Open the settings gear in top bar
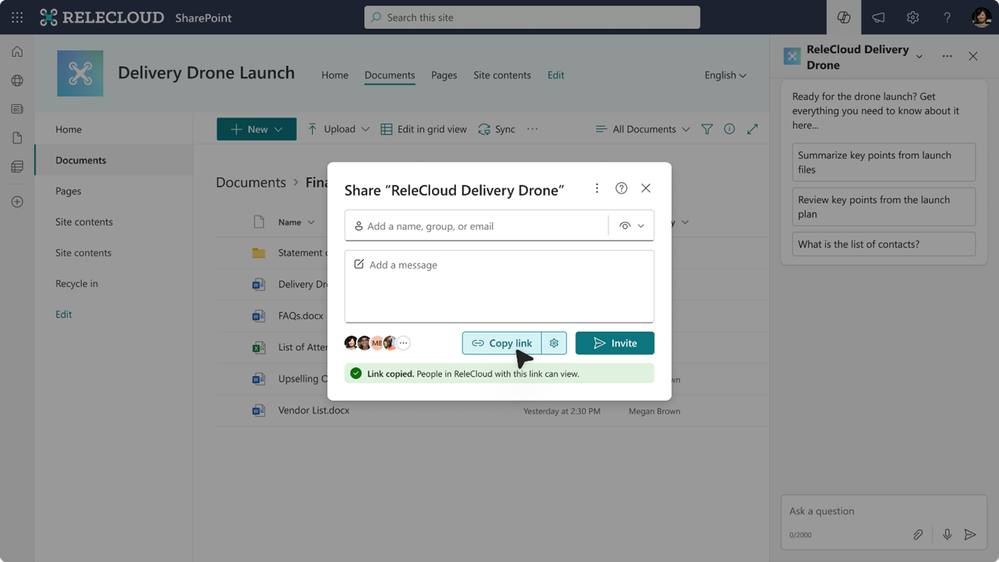The image size is (999, 562). 912,17
